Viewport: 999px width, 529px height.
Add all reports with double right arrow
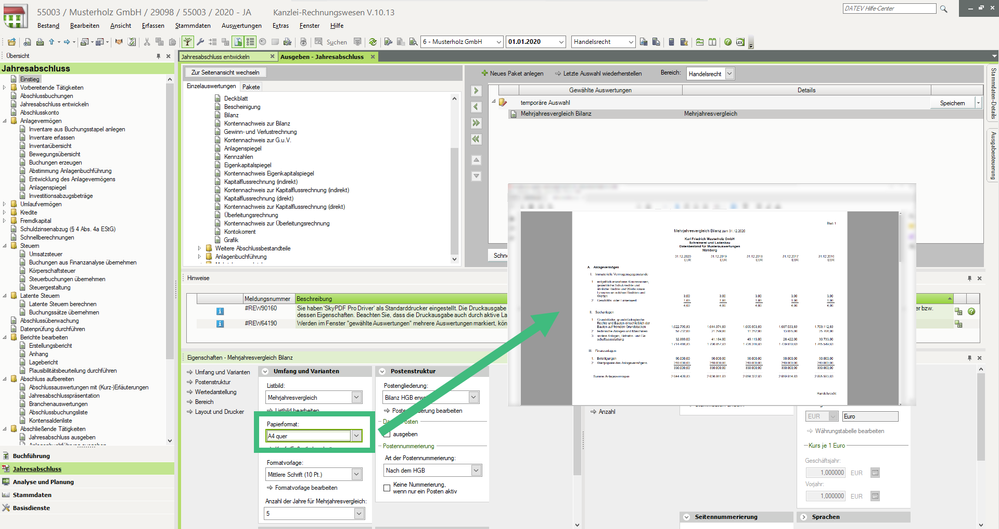(x=476, y=122)
